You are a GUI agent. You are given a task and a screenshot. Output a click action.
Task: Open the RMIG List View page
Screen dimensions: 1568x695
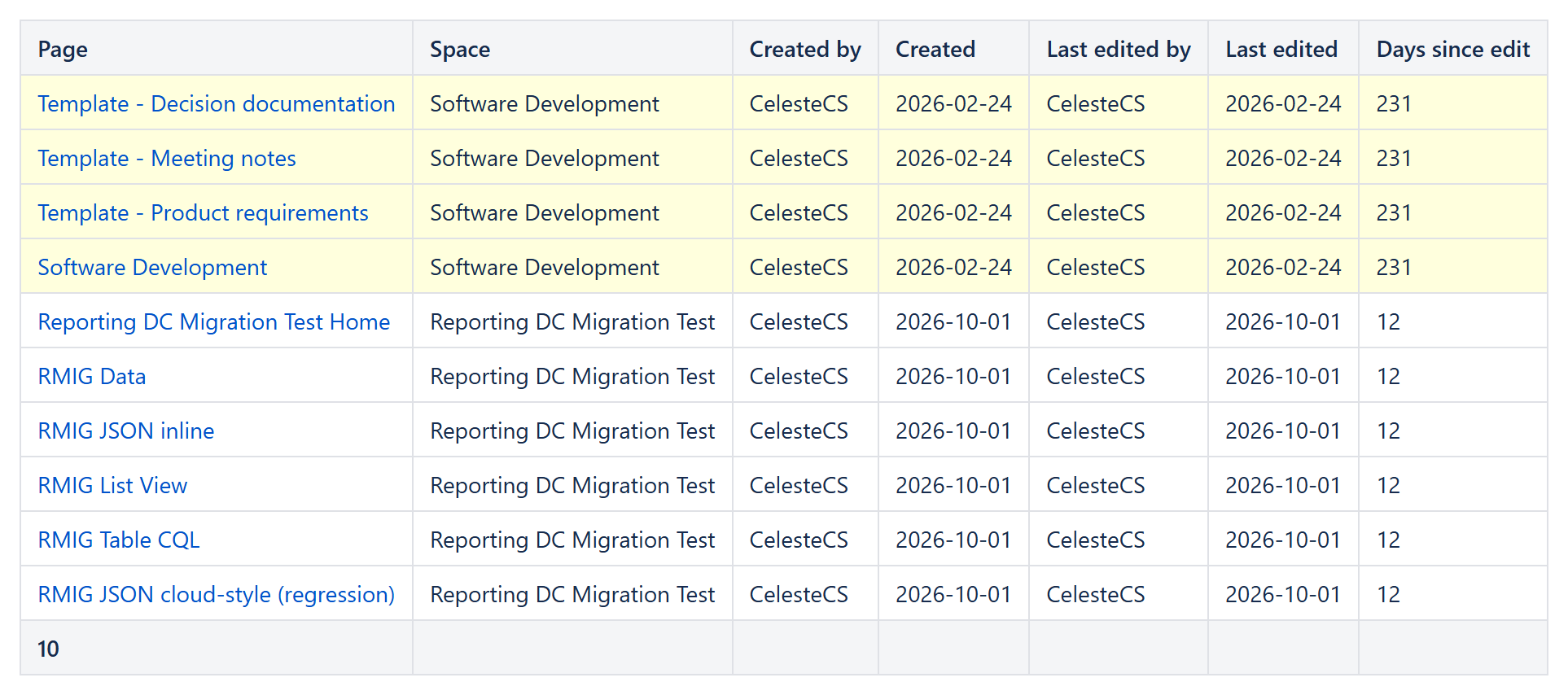(x=113, y=485)
